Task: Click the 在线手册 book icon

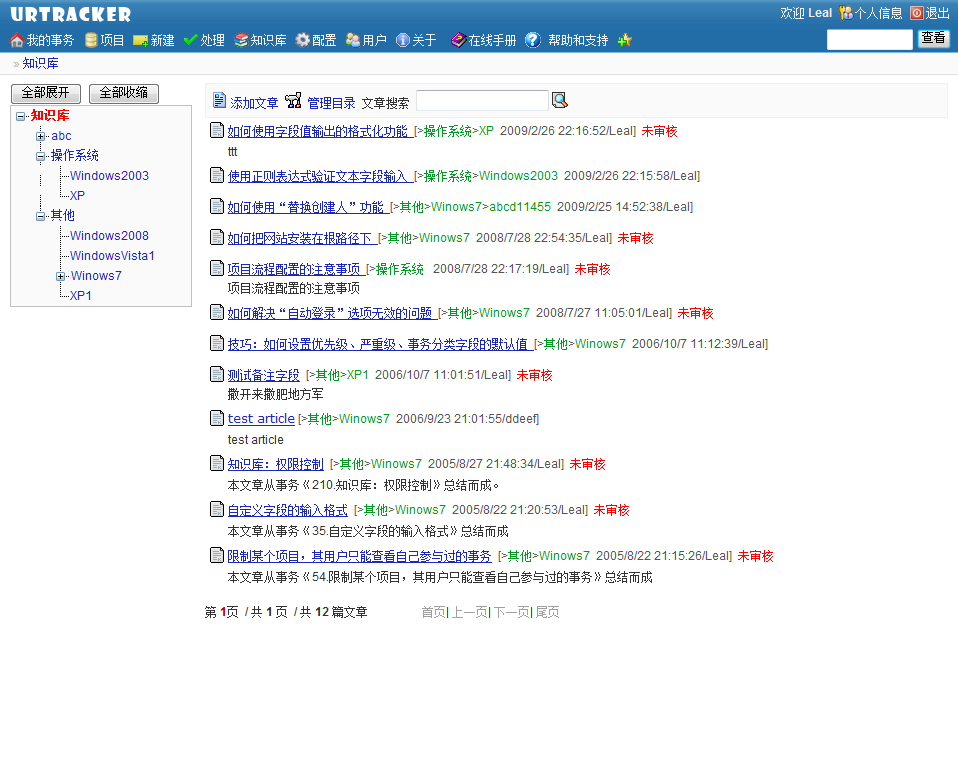Action: click(458, 40)
